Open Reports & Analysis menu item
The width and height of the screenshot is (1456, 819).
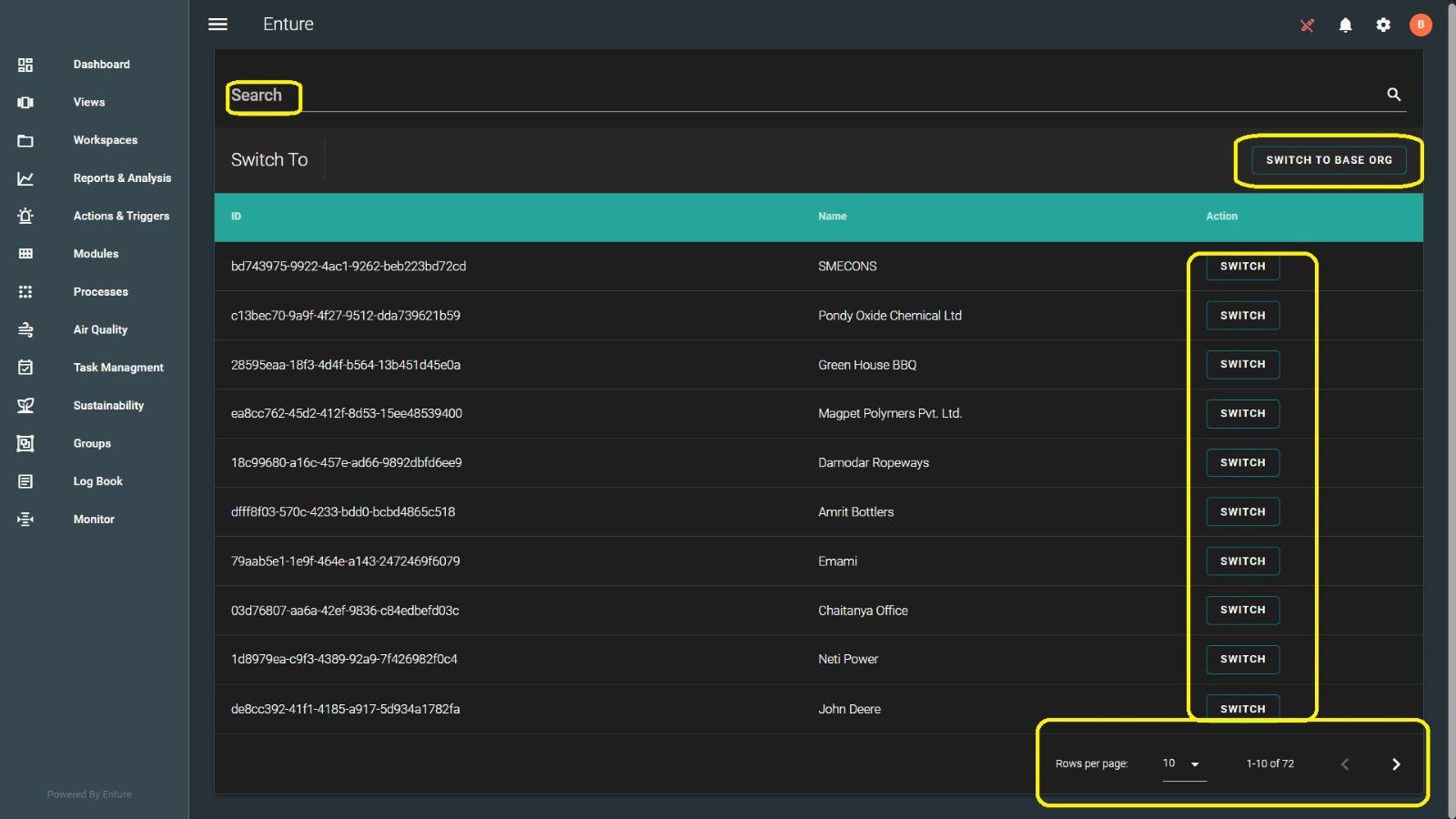[122, 178]
